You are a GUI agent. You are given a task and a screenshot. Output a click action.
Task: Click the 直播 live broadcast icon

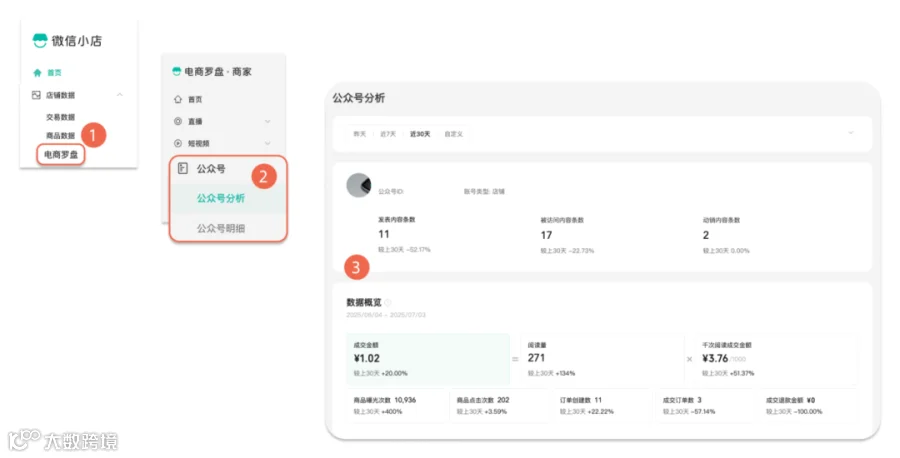(x=178, y=121)
